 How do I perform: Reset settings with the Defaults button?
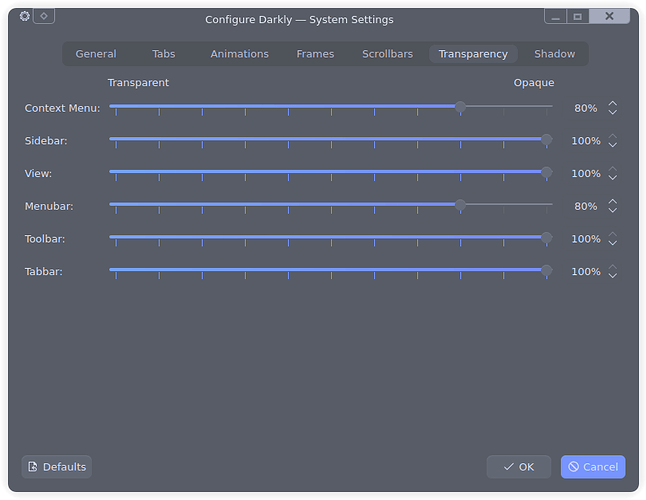pyautogui.click(x=56, y=467)
